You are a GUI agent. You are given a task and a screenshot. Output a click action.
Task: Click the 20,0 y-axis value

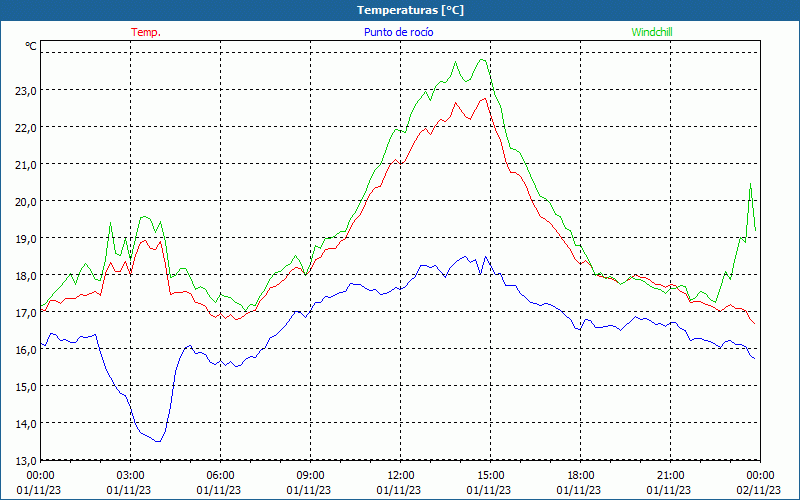coord(26,202)
